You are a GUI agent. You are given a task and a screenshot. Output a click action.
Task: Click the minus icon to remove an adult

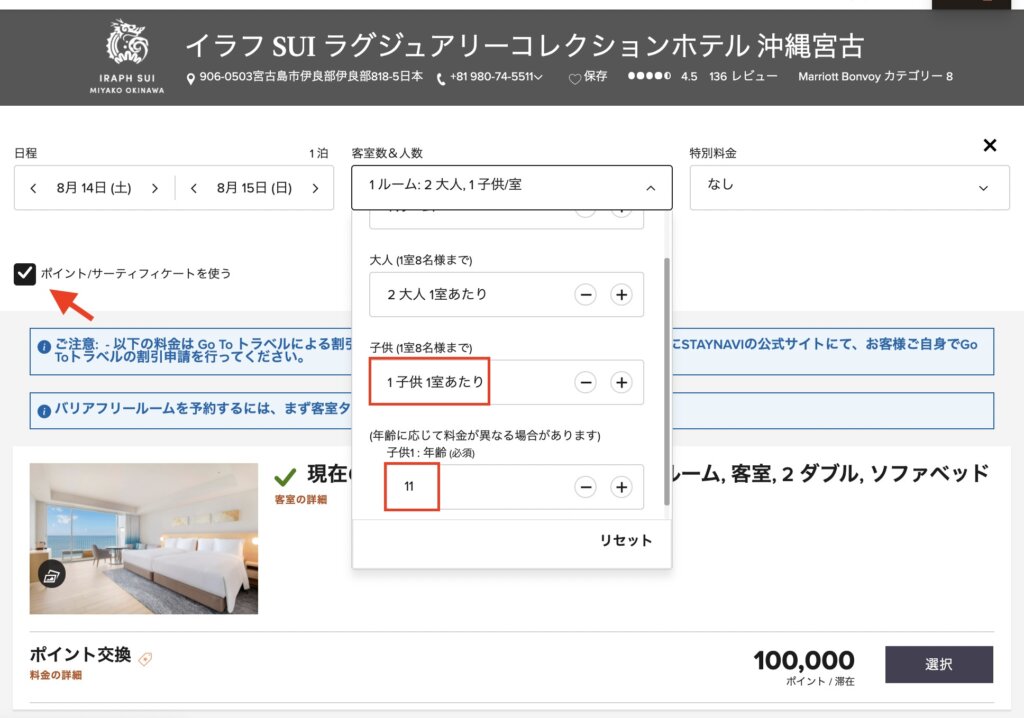pyautogui.click(x=586, y=295)
